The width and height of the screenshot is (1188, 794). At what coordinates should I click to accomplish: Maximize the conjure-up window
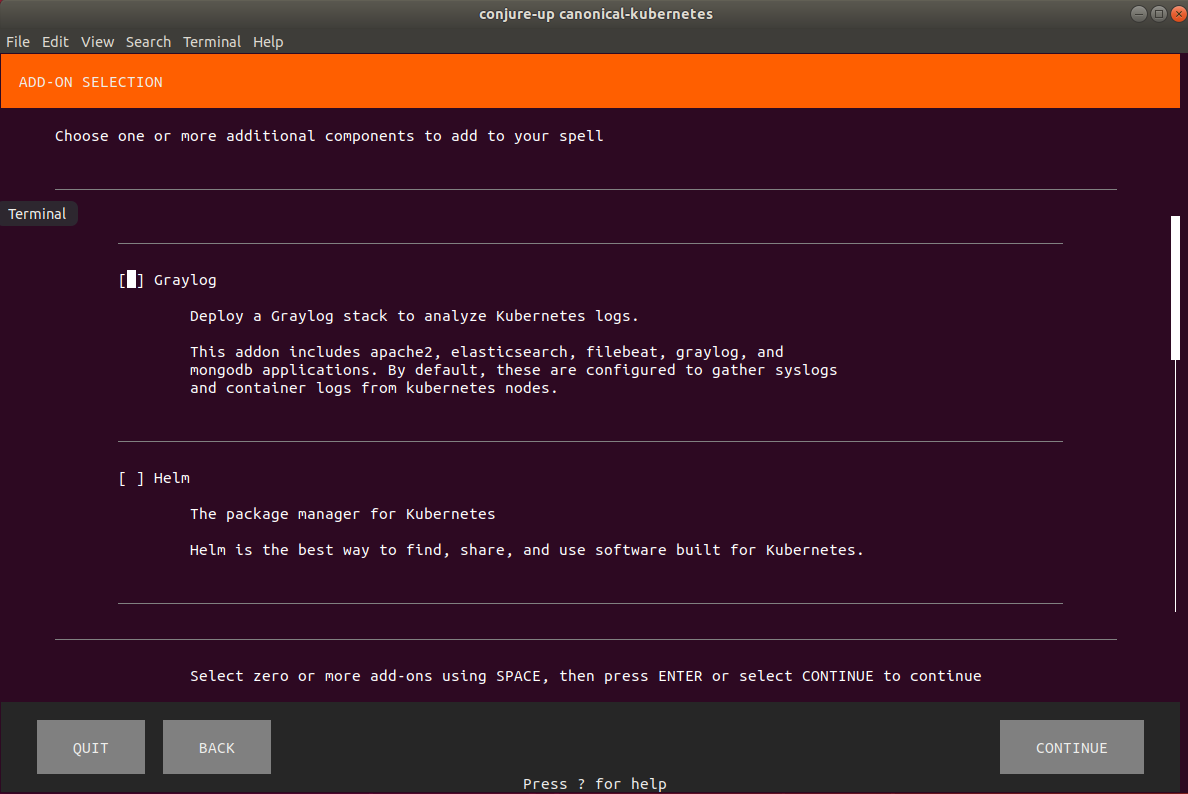tap(1158, 14)
